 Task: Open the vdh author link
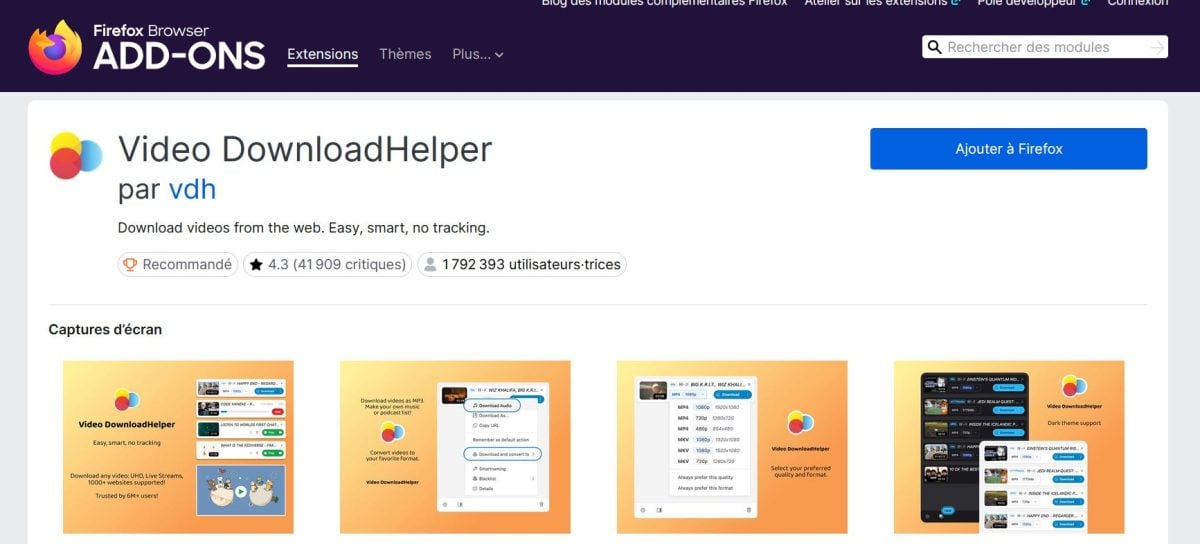tap(192, 189)
